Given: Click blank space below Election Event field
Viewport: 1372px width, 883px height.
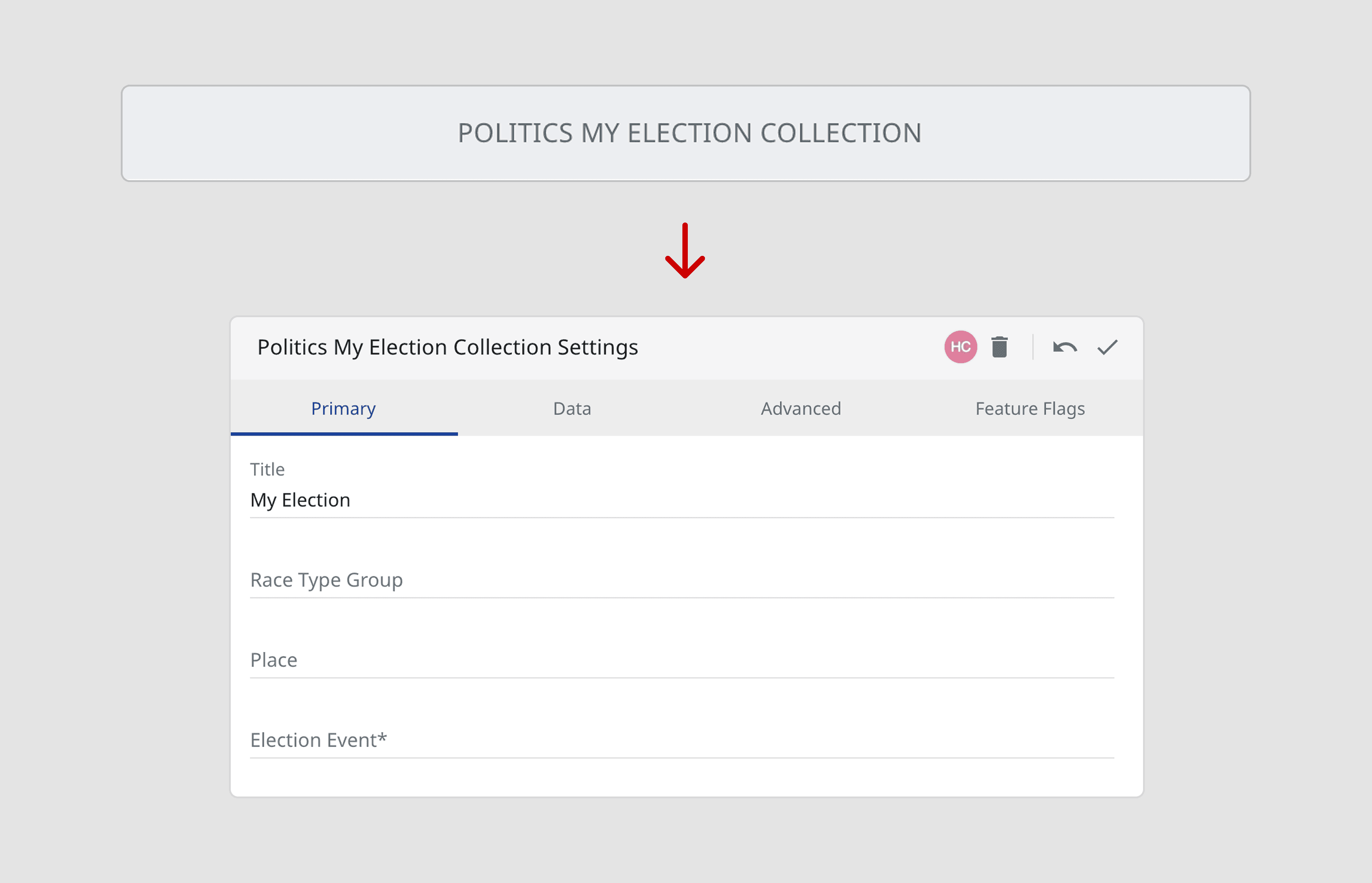Looking at the screenshot, I should 681,778.
